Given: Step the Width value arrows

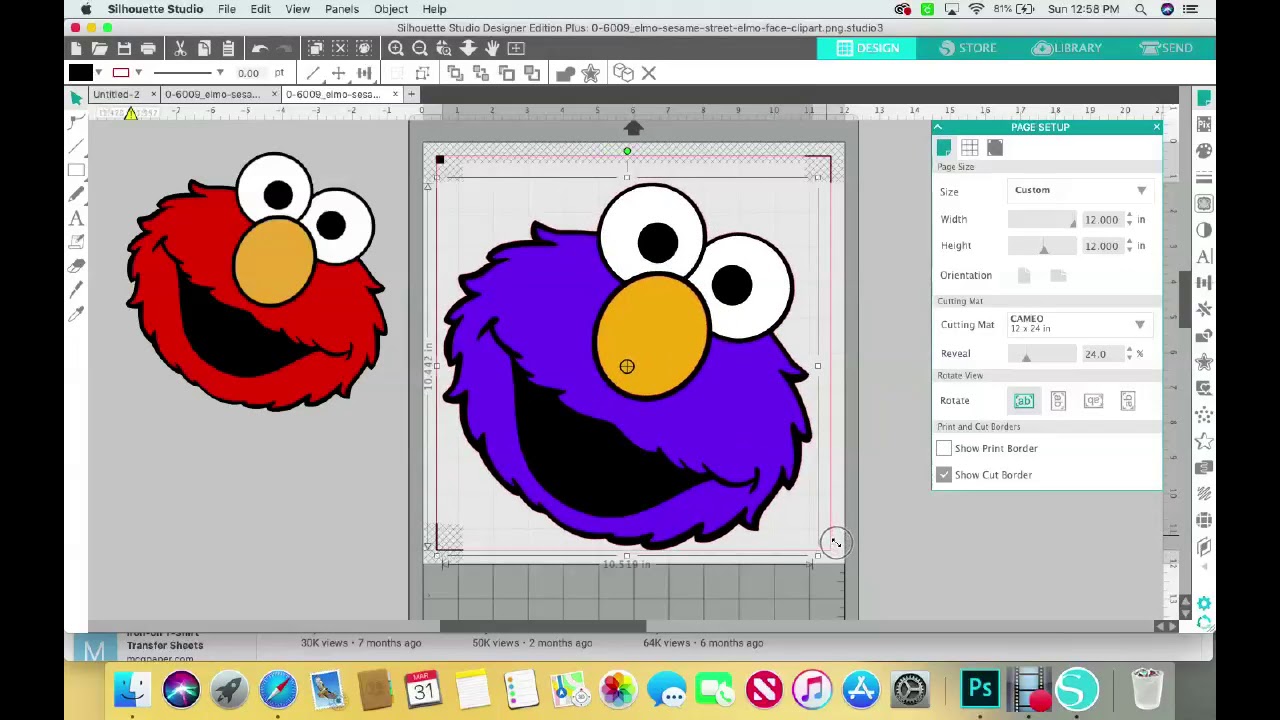Looking at the screenshot, I should coord(1129,219).
